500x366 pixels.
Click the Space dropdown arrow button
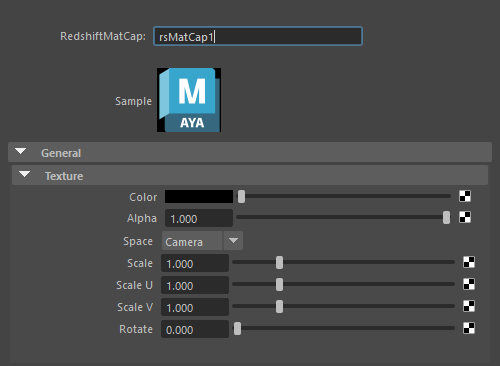[x=233, y=241]
